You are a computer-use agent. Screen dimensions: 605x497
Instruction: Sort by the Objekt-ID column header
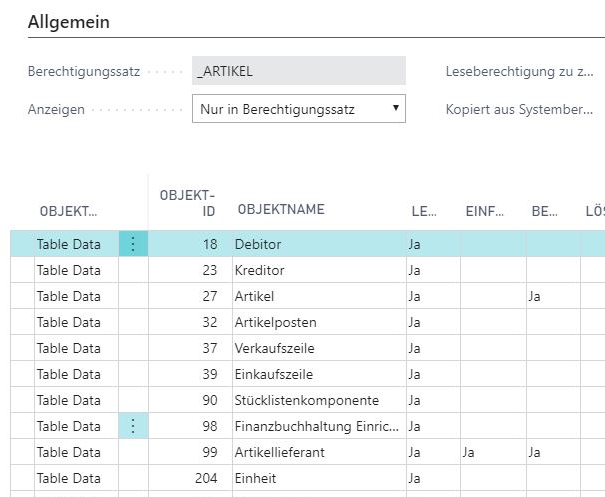pyautogui.click(x=188, y=203)
